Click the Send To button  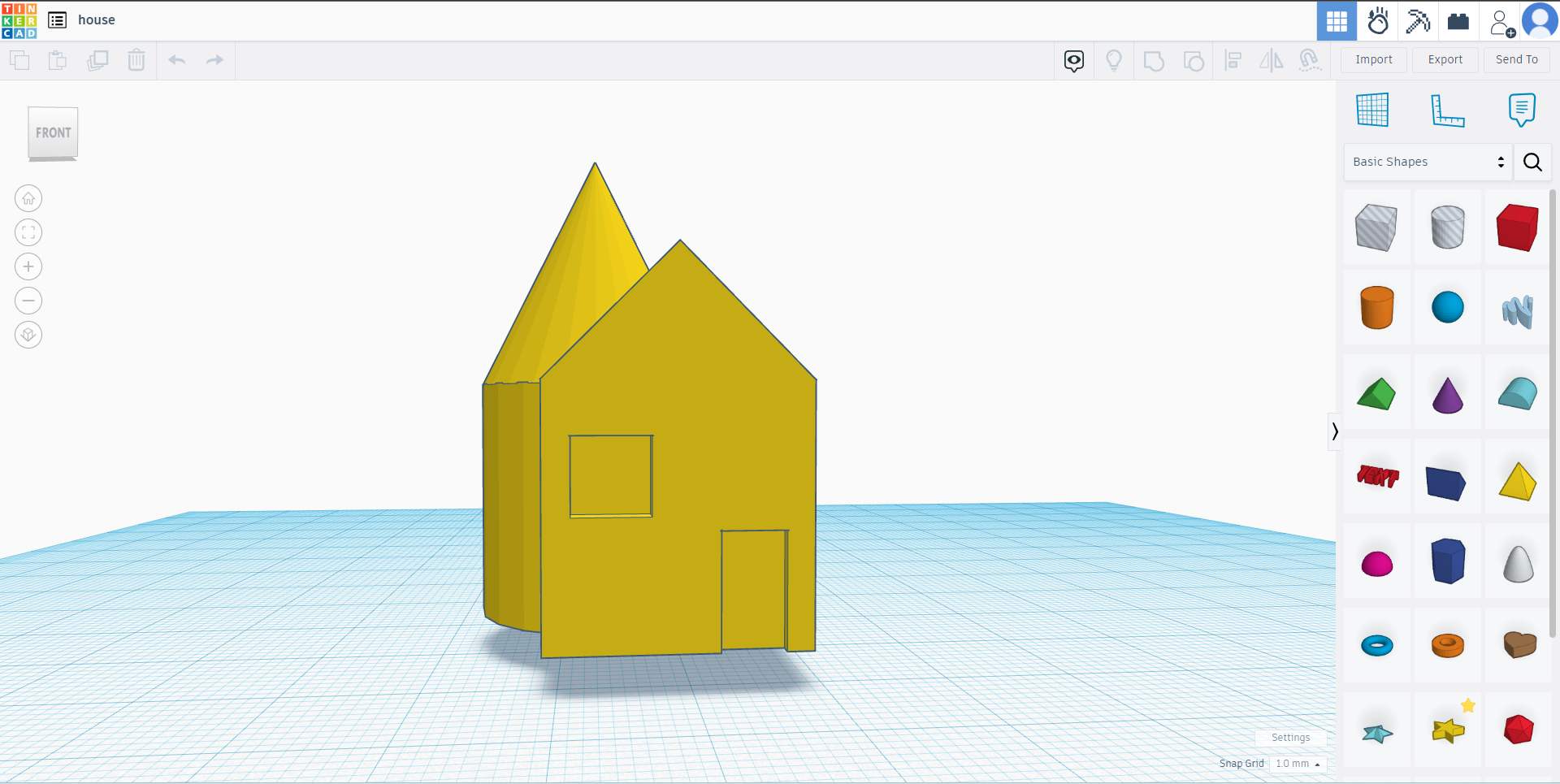coord(1517,60)
